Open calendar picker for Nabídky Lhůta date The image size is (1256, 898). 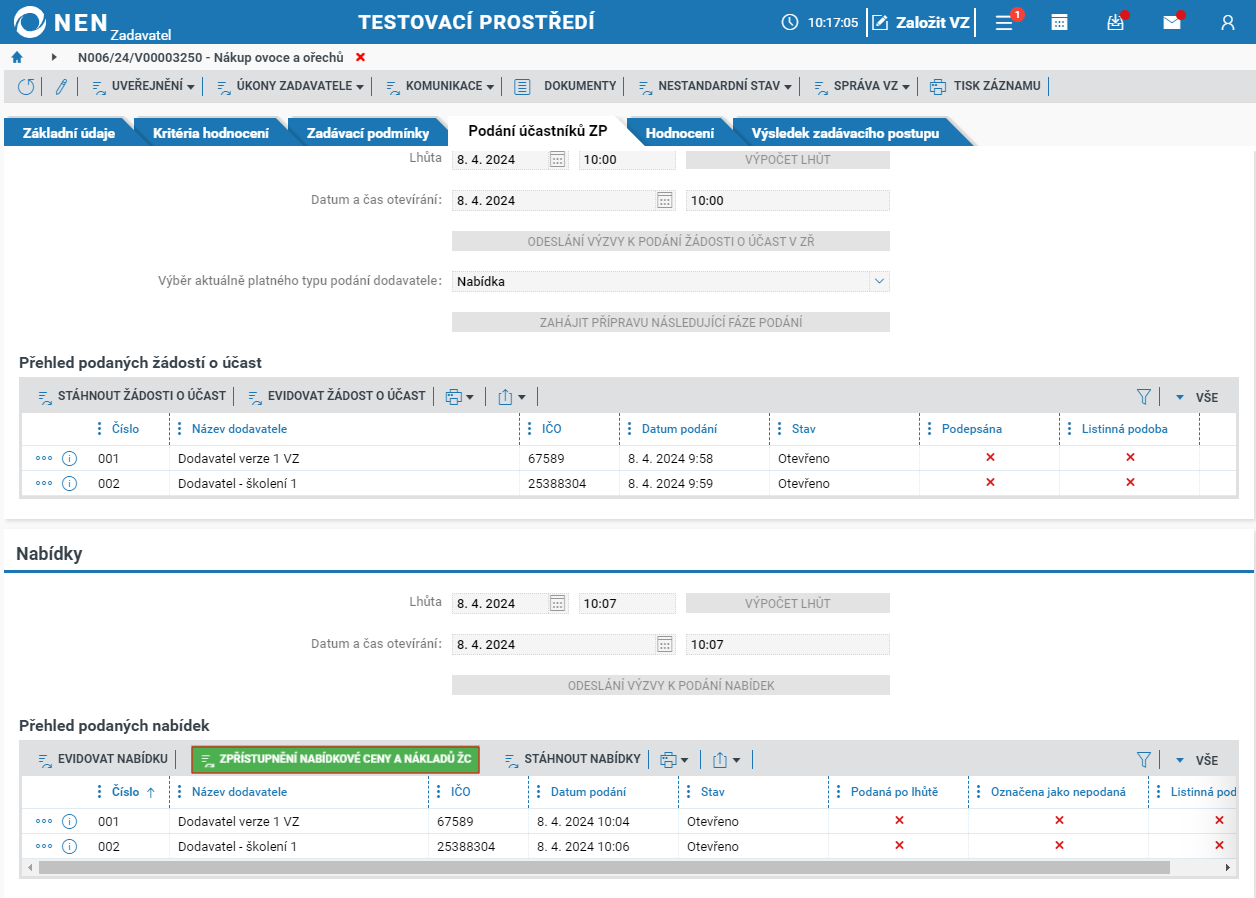click(x=558, y=603)
